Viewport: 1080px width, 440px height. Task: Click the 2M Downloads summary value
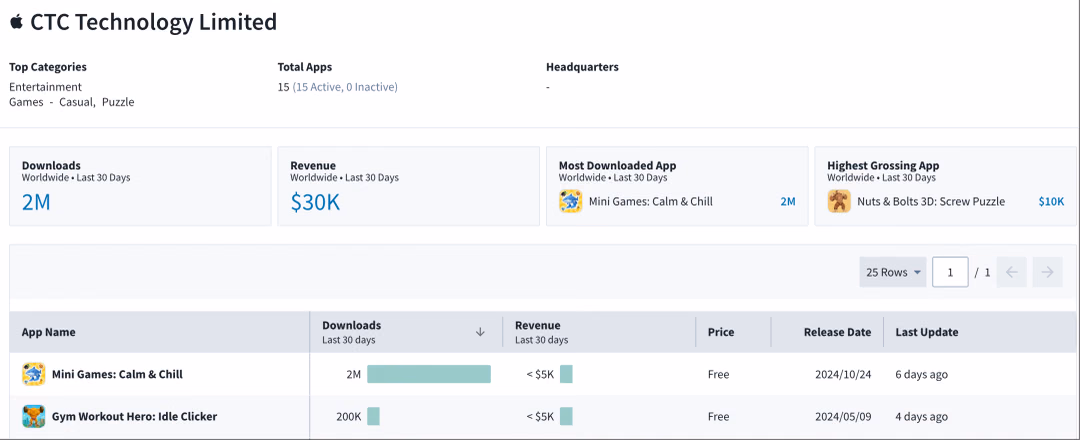36,202
